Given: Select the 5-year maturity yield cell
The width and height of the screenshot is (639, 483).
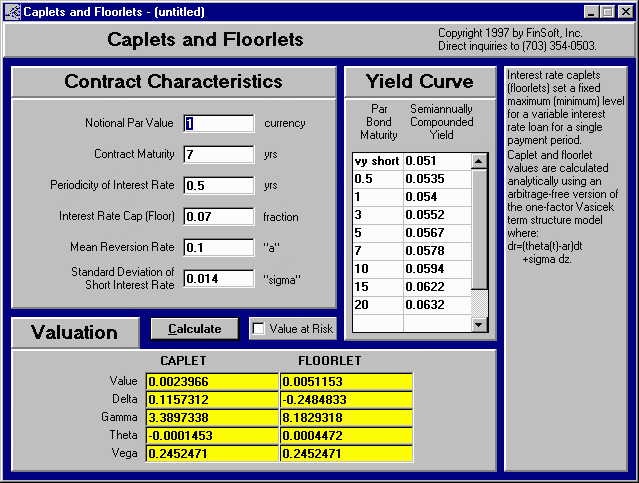Looking at the screenshot, I should (435, 233).
